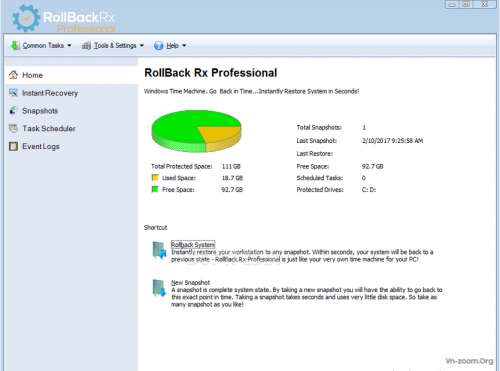Go to the Home section
This screenshot has height=371, width=500.
pos(71,75)
